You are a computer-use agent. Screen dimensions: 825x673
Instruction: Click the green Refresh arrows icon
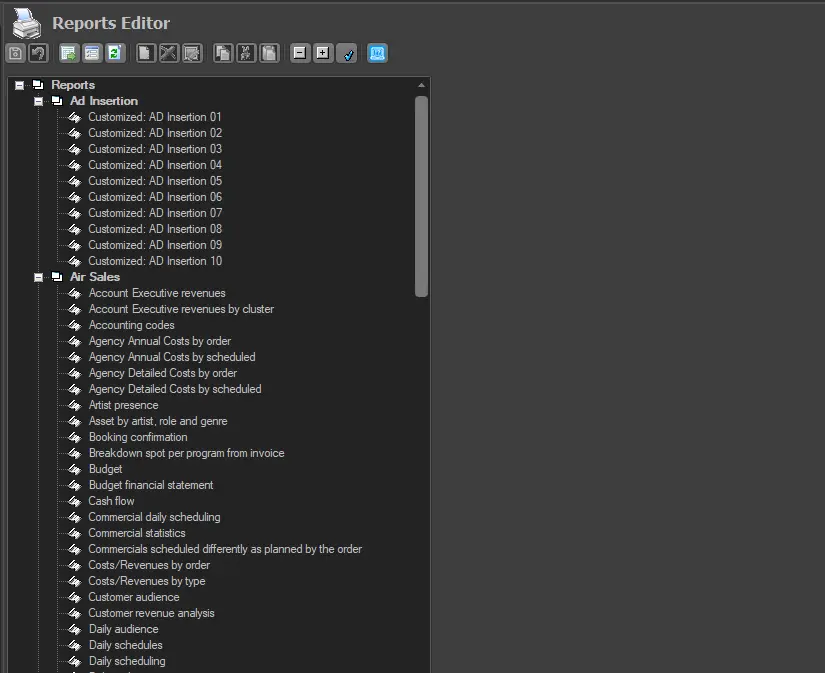click(x=114, y=54)
